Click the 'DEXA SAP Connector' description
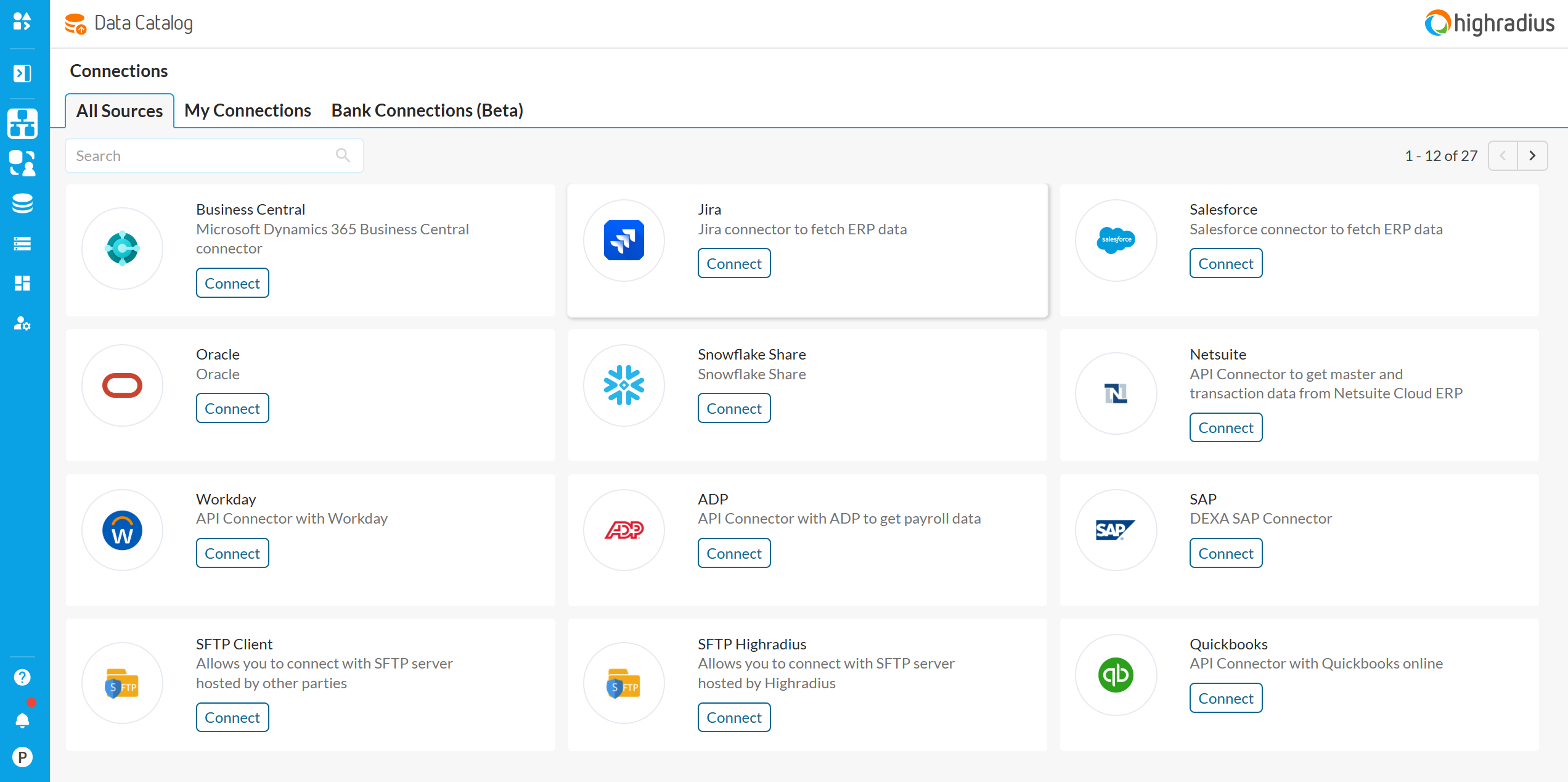The width and height of the screenshot is (1568, 782). tap(1260, 519)
